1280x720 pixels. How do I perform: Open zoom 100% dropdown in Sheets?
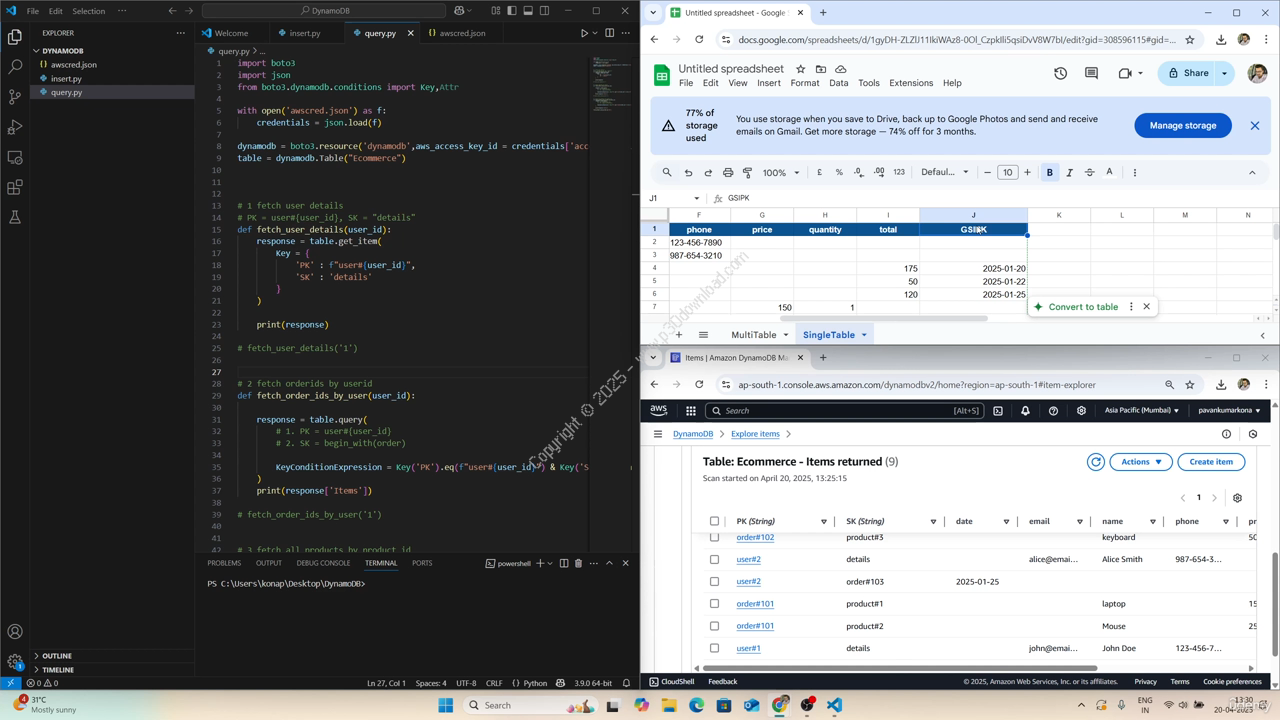[781, 172]
